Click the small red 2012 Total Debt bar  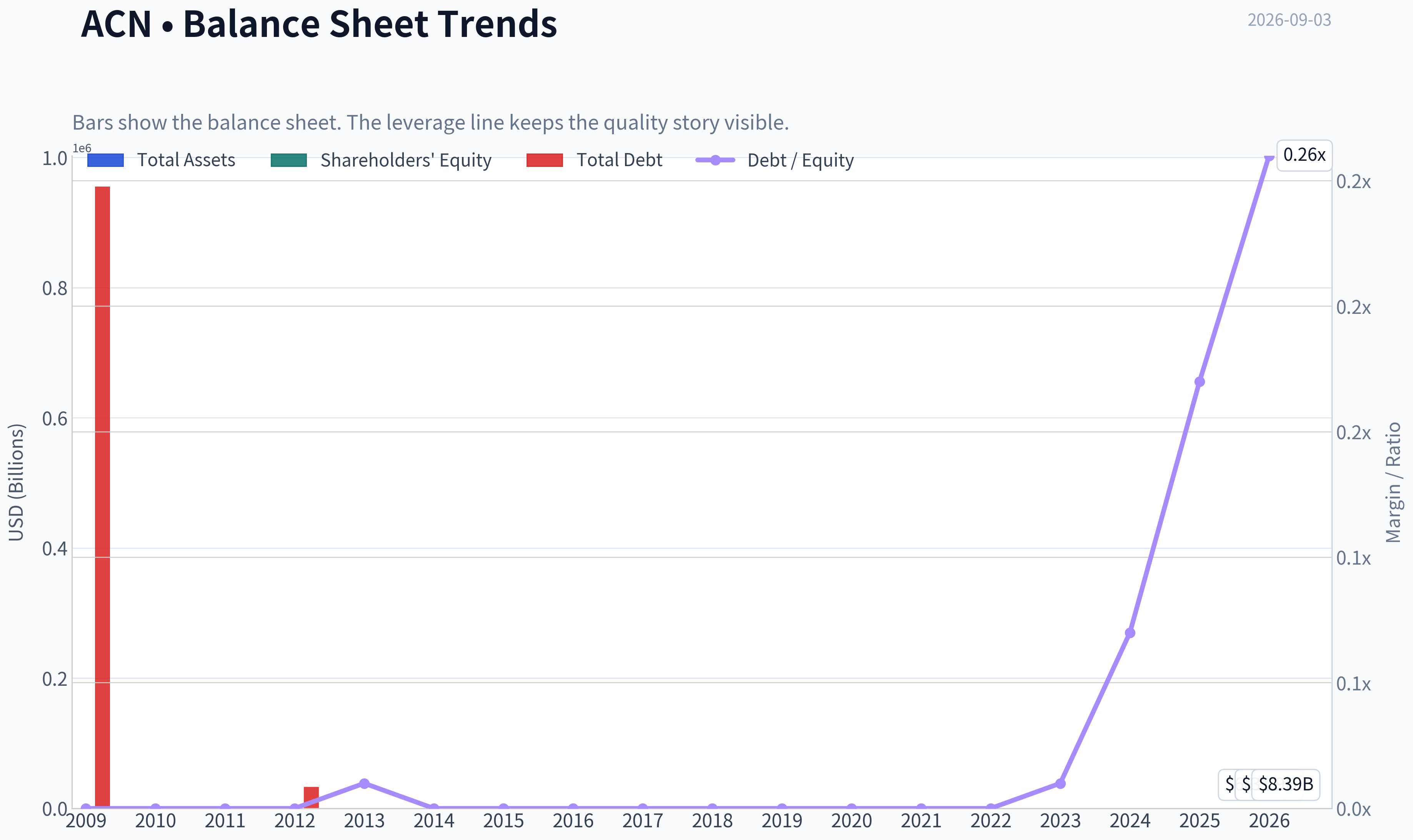311,797
